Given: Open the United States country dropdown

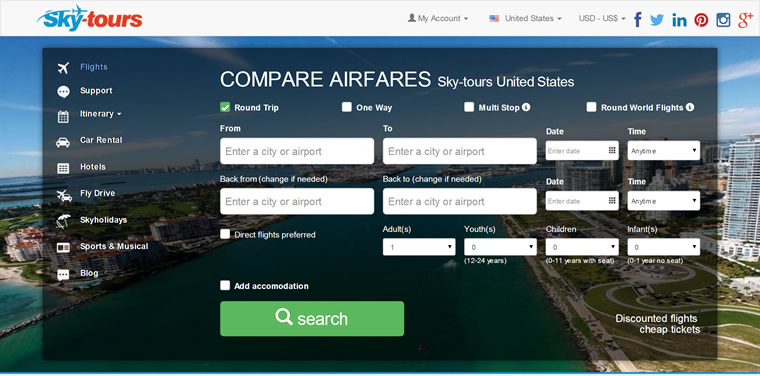Looking at the screenshot, I should 525,18.
